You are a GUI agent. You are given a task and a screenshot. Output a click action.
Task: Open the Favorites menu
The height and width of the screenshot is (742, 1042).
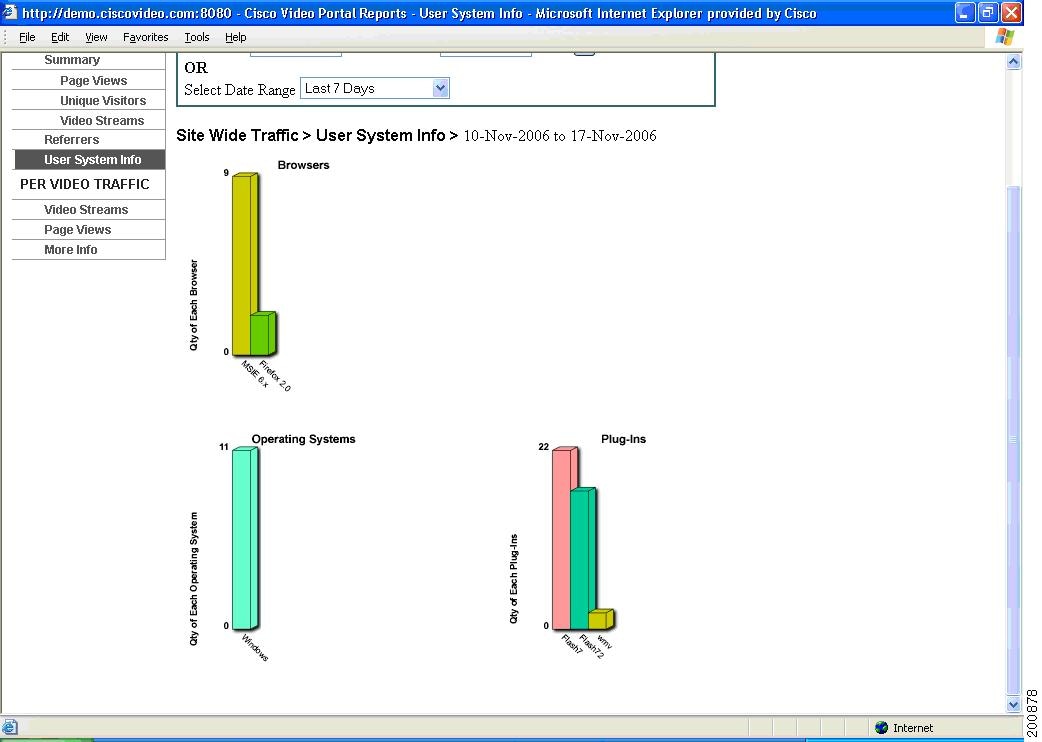pyautogui.click(x=145, y=37)
